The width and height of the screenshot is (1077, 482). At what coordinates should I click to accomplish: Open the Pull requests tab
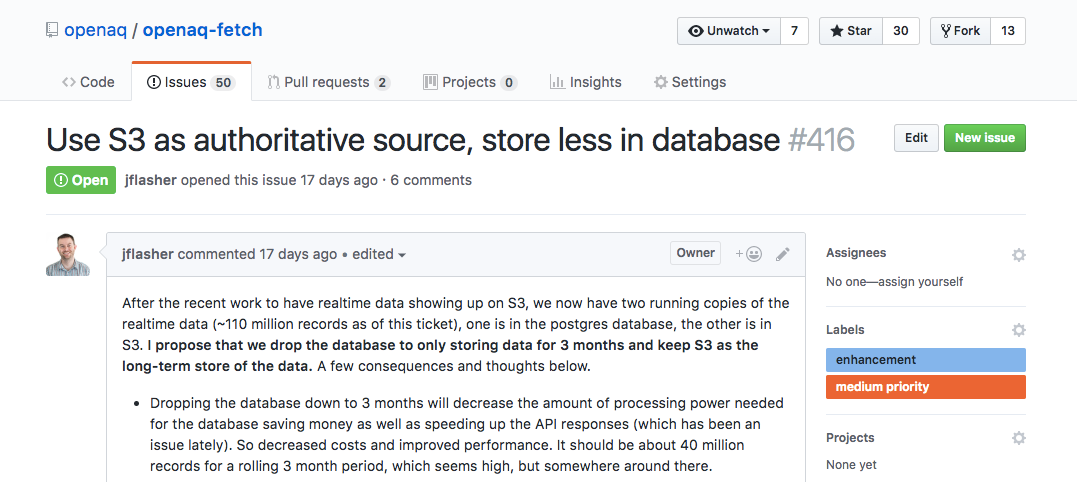pyautogui.click(x=328, y=82)
